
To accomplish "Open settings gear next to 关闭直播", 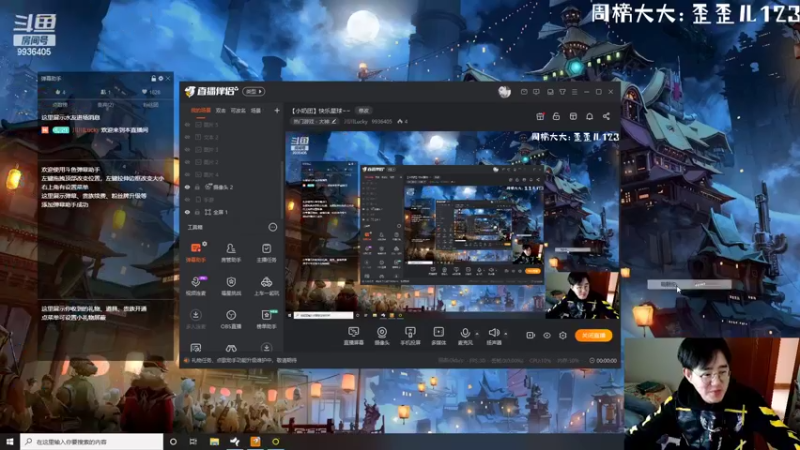I will click(563, 335).
